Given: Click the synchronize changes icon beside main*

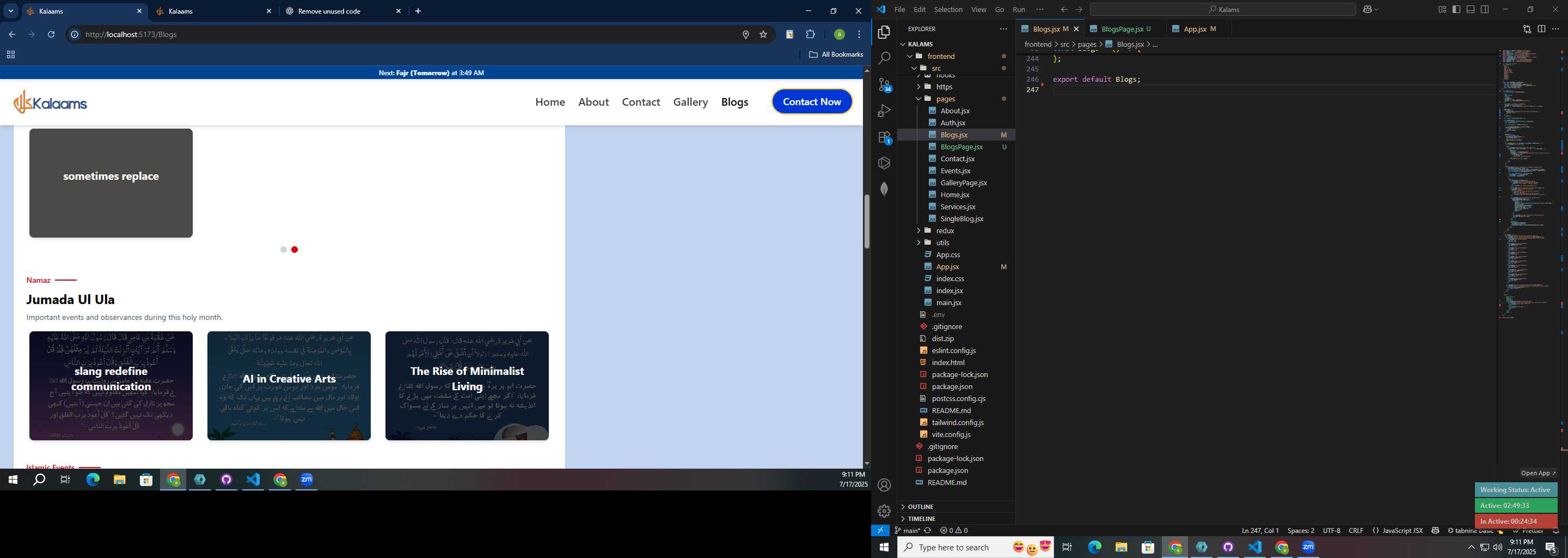Looking at the screenshot, I should pyautogui.click(x=928, y=531).
